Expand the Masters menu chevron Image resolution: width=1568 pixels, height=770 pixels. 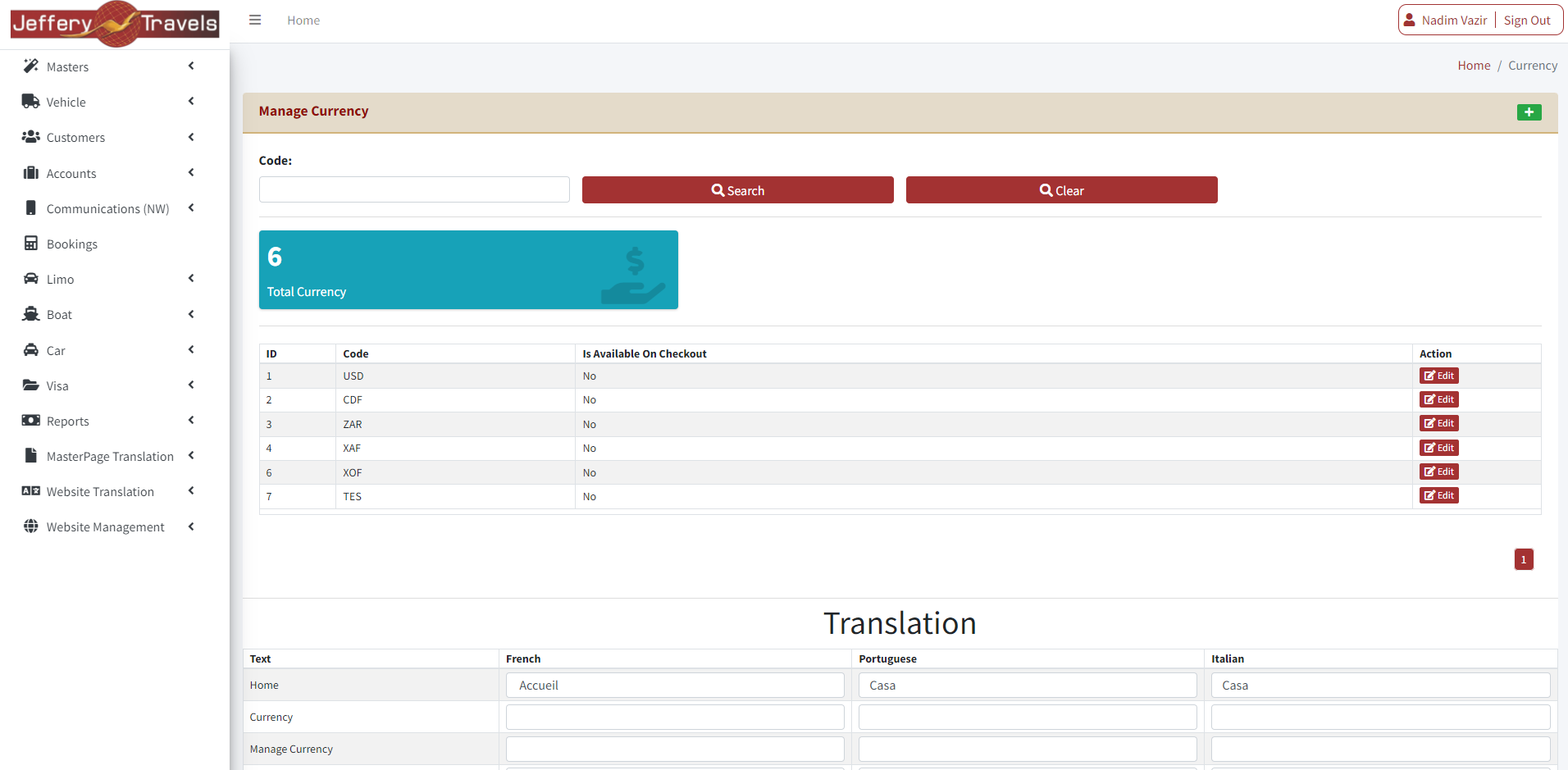pos(191,66)
